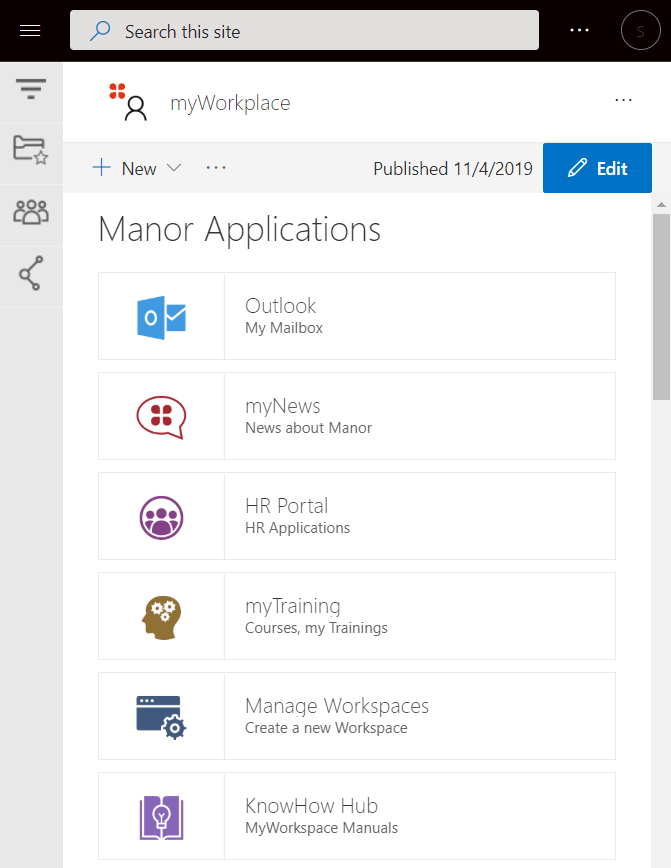Select the HR Portal people circle icon
The image size is (671, 868).
tap(161, 515)
